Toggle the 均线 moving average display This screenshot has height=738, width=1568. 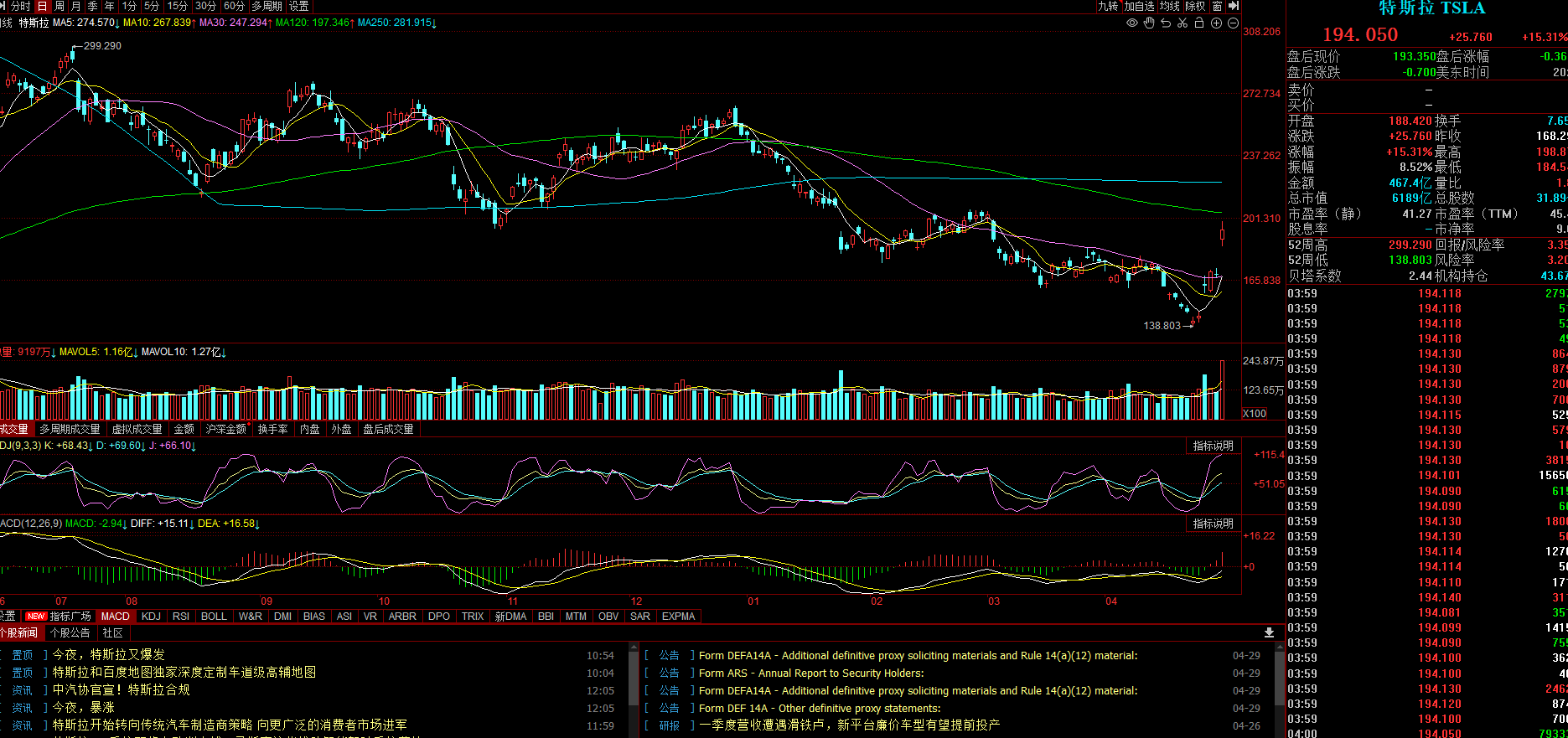pos(1170,6)
